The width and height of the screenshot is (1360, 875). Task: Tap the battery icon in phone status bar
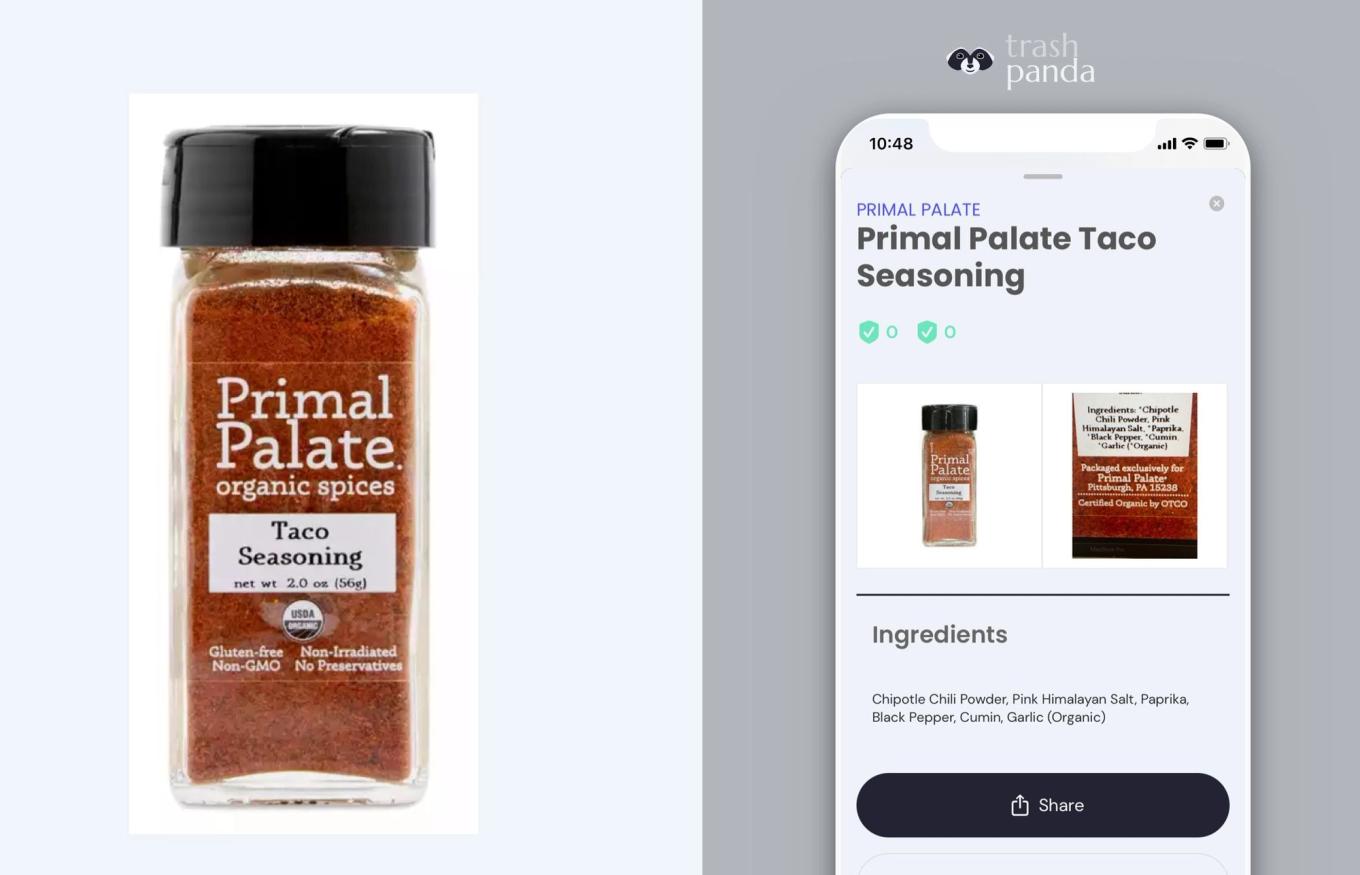click(x=1216, y=143)
